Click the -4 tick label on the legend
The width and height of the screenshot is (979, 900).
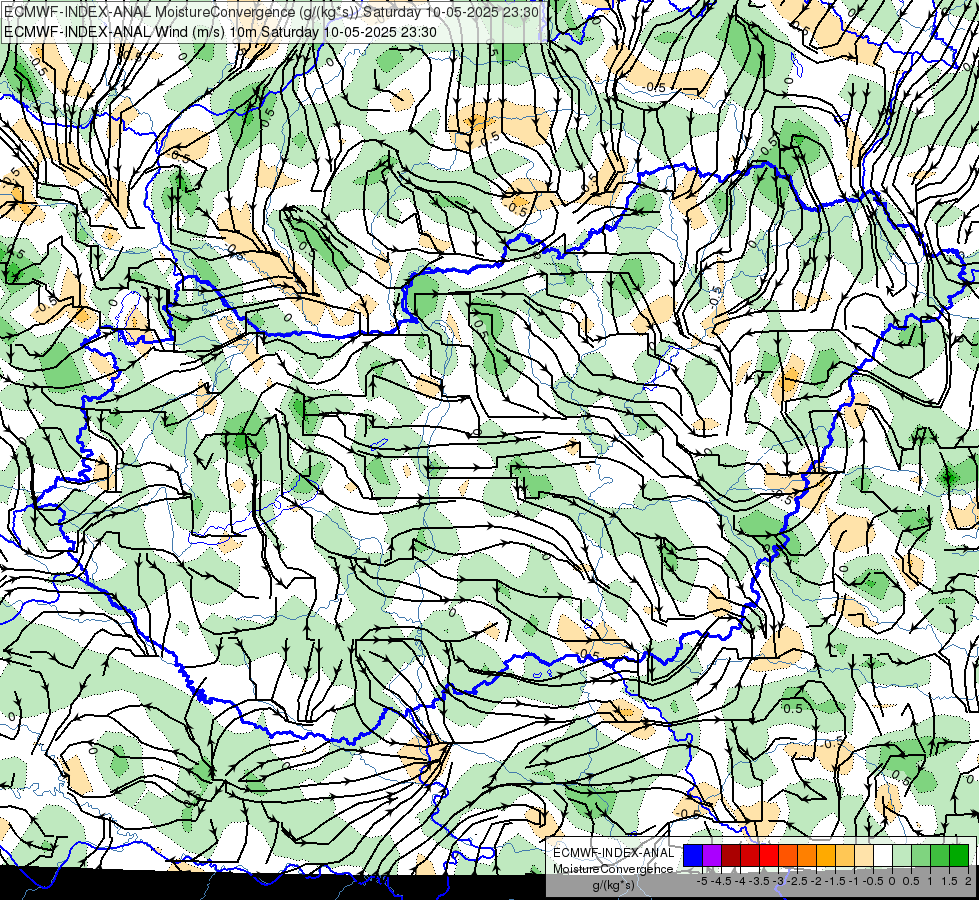tap(740, 881)
